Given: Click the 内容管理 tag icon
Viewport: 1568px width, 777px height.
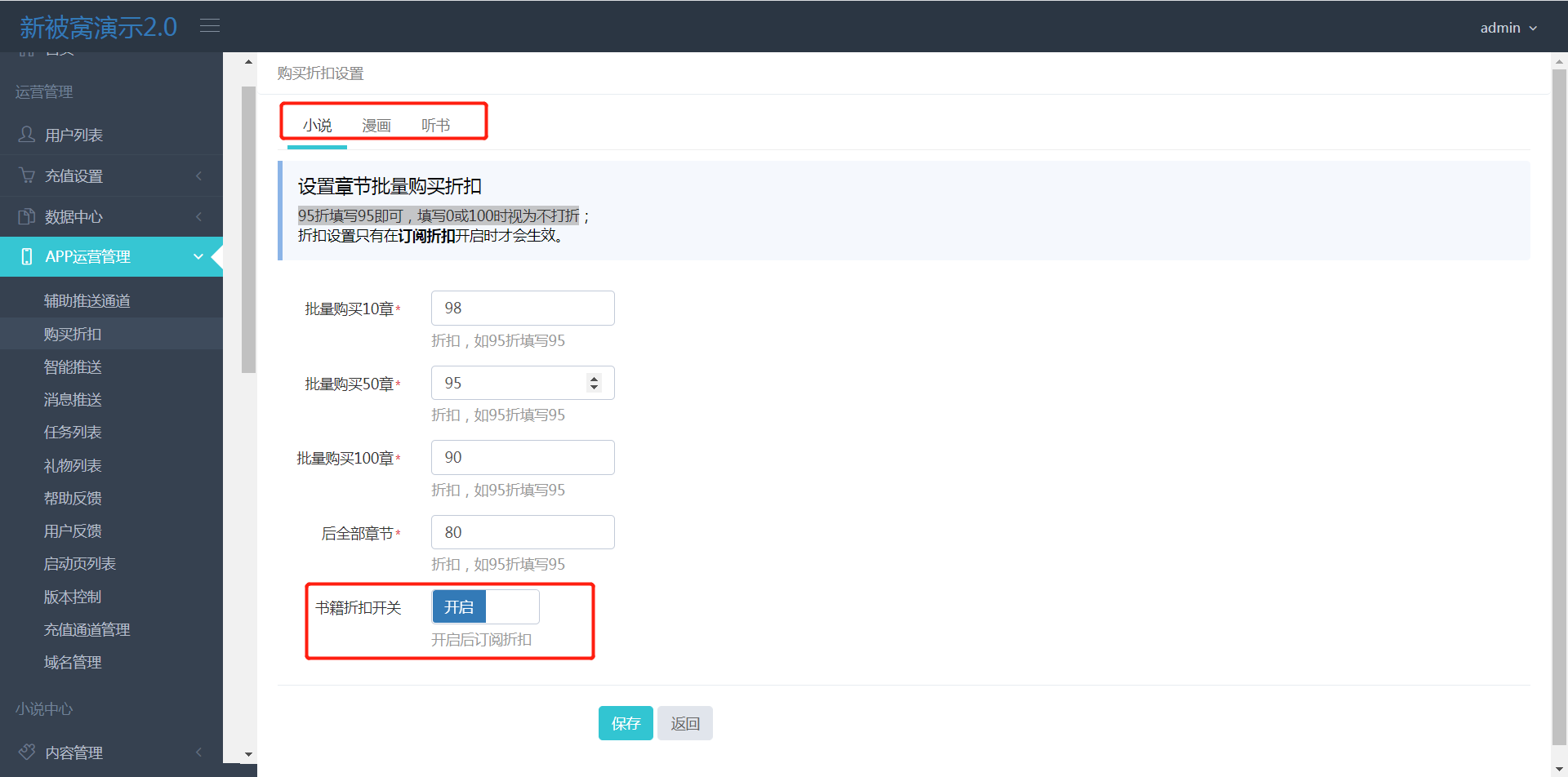Looking at the screenshot, I should [27, 752].
